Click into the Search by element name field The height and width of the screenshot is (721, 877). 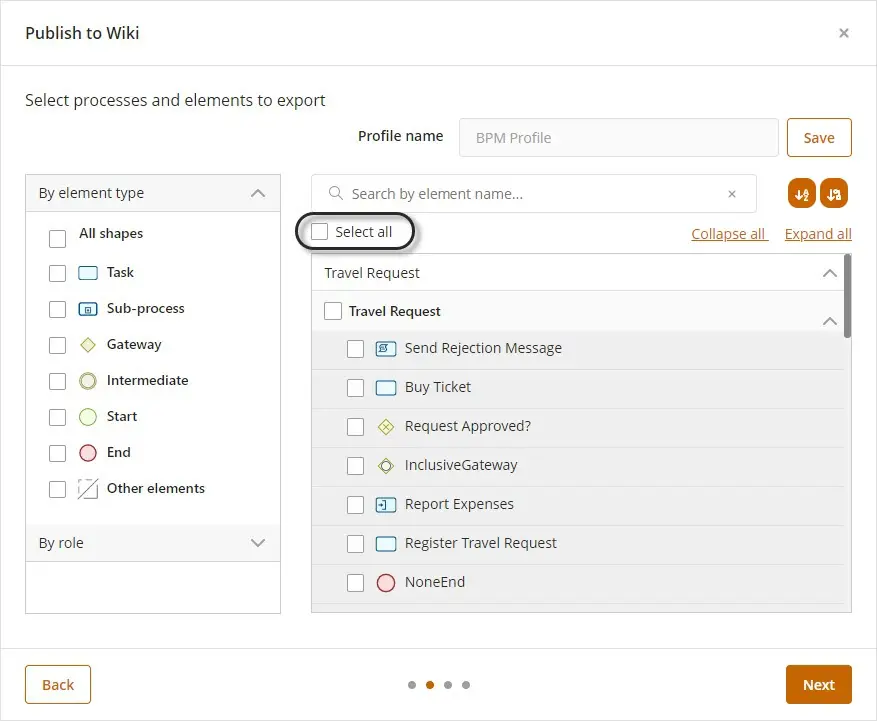534,194
